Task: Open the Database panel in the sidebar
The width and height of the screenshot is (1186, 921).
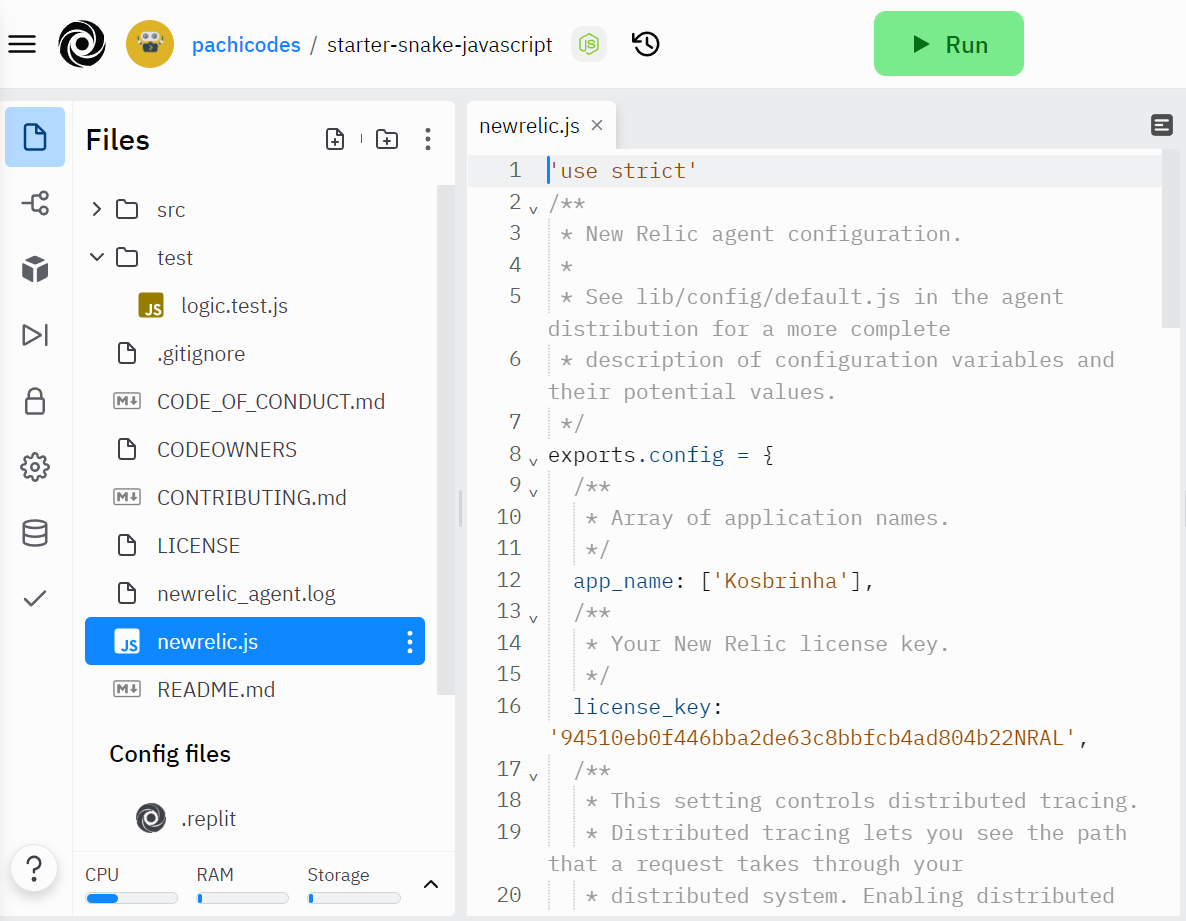Action: click(35, 533)
